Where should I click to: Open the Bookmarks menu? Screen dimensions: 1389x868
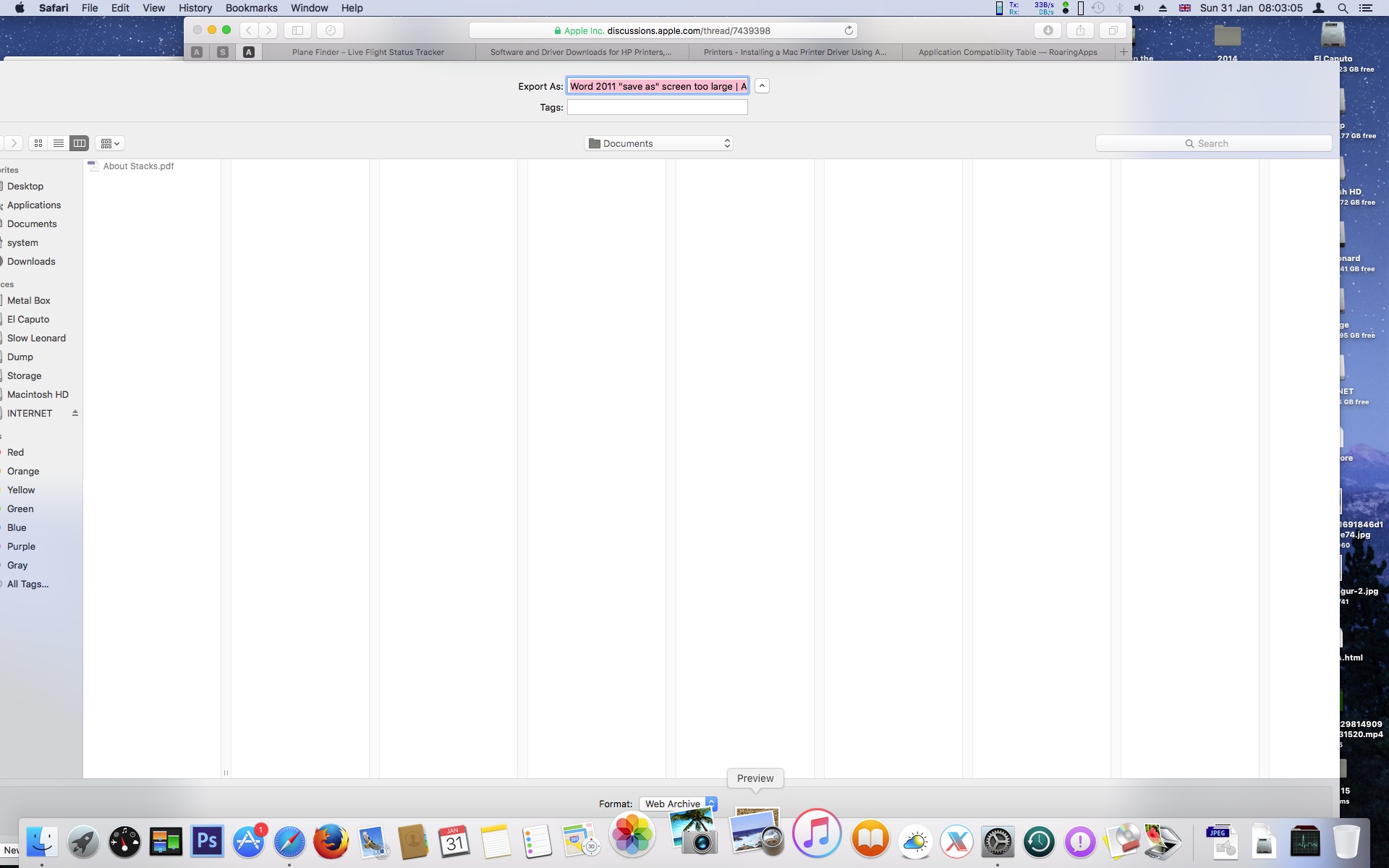click(x=251, y=8)
